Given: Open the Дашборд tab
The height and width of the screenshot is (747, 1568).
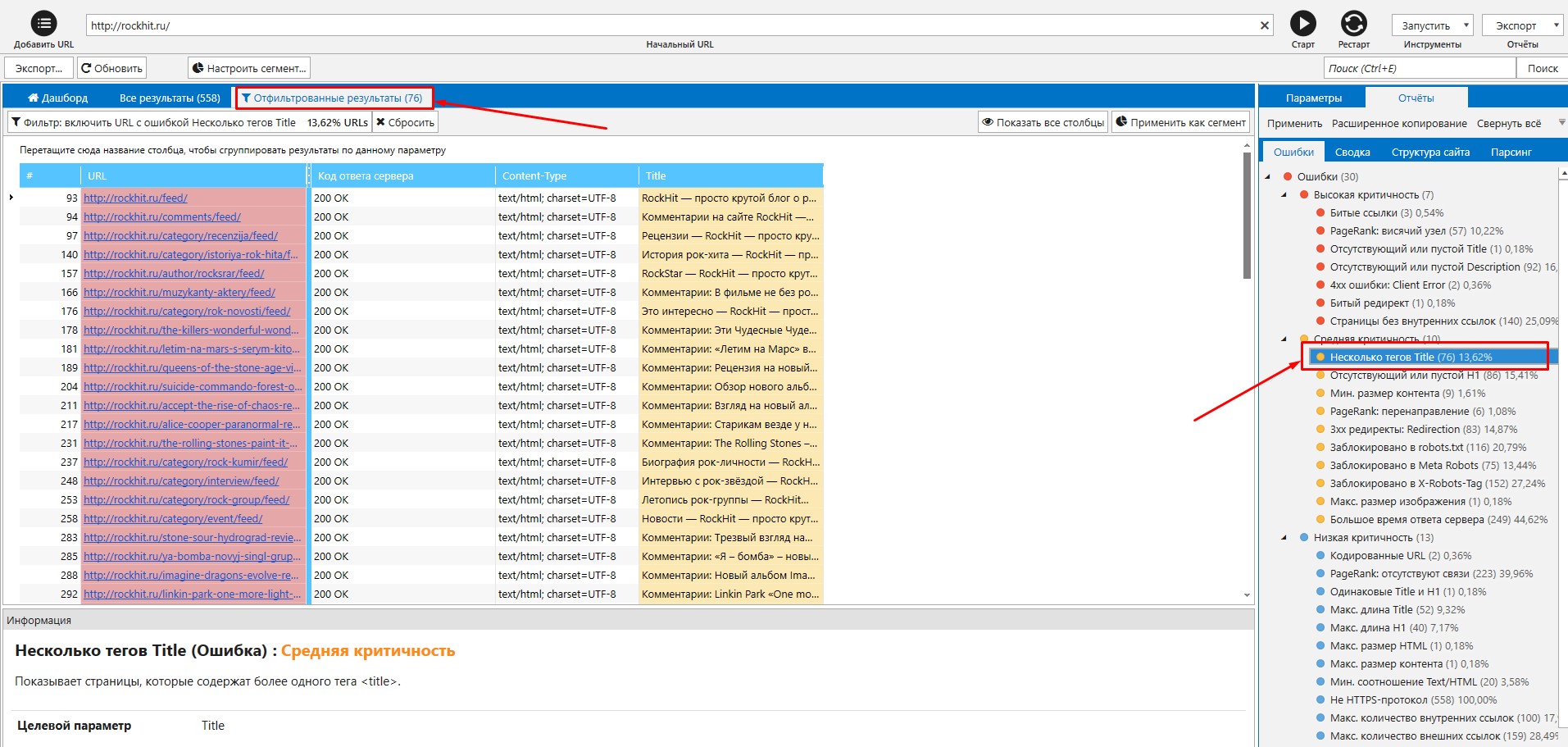Looking at the screenshot, I should pos(57,98).
